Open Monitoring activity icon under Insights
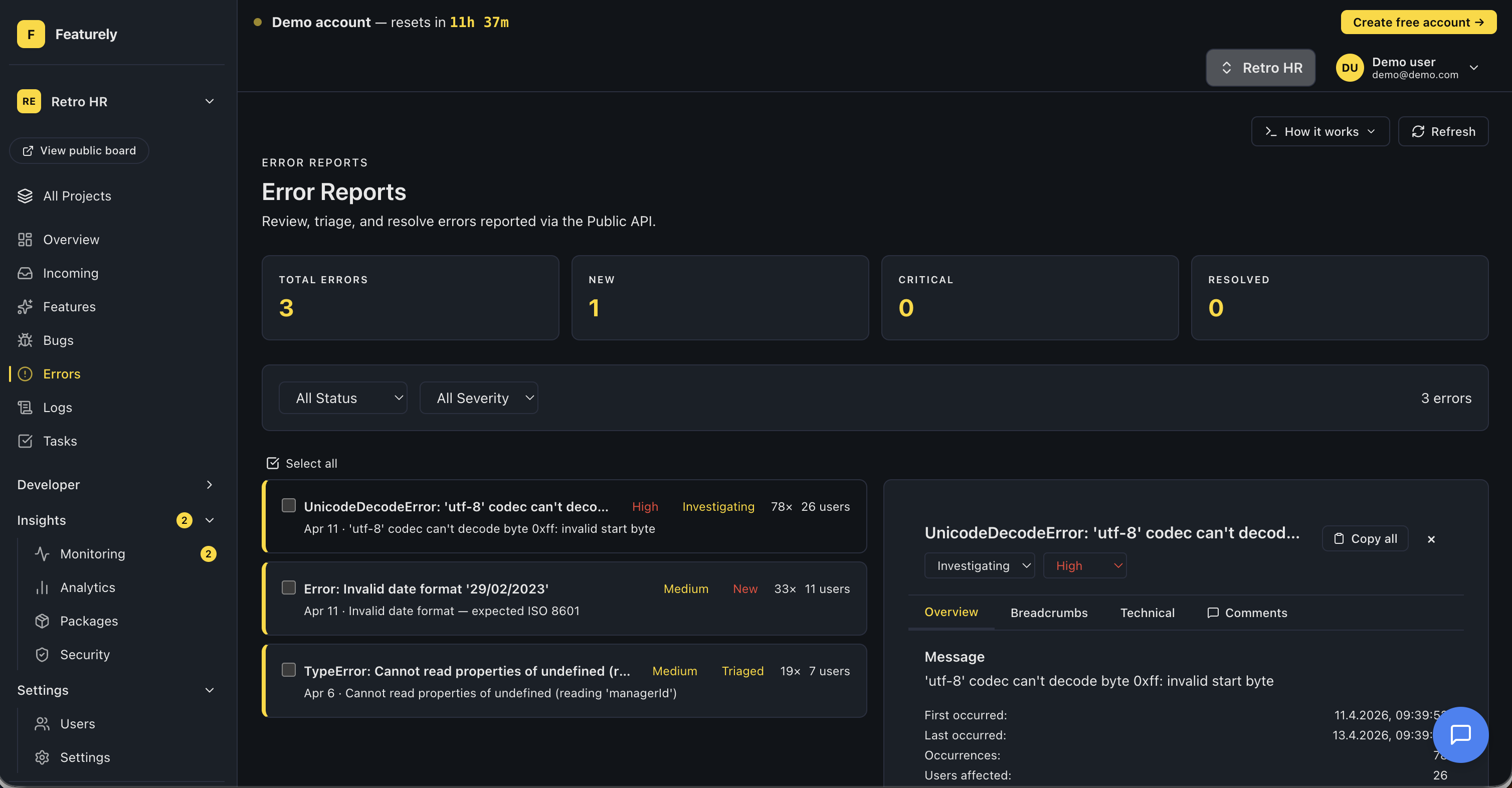 point(42,554)
